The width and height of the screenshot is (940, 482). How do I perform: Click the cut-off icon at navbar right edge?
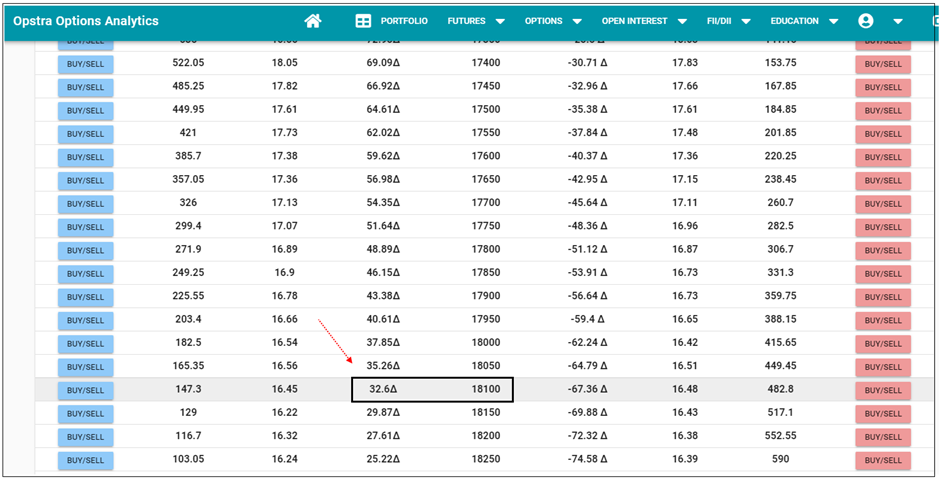tap(934, 21)
